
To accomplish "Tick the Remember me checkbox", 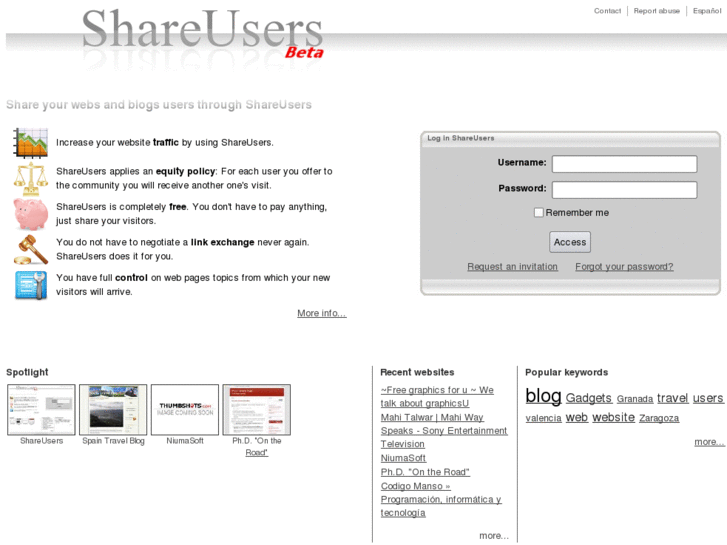I will pyautogui.click(x=538, y=212).
